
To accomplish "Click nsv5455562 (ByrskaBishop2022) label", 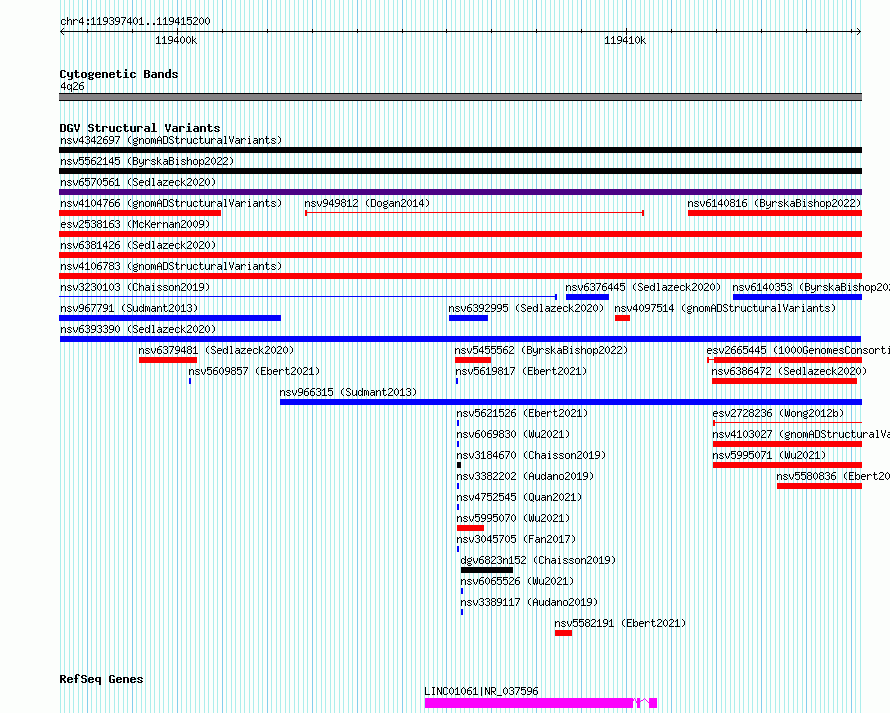I will [541, 350].
